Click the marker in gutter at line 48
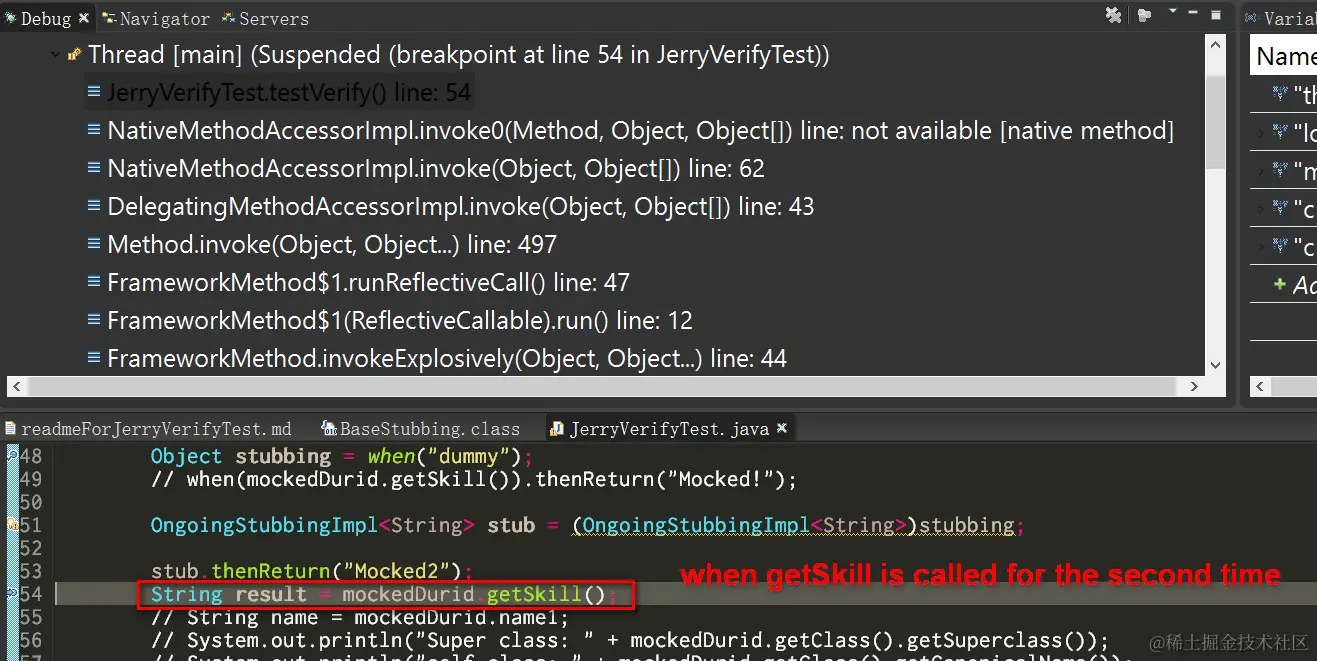The image size is (1317, 661). (x=12, y=456)
